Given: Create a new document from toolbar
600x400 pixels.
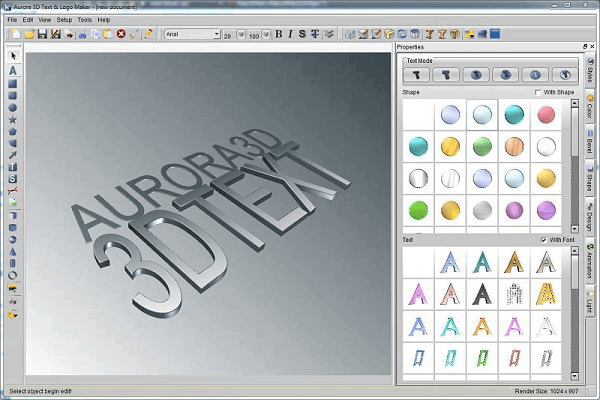Looking at the screenshot, I should 16,34.
